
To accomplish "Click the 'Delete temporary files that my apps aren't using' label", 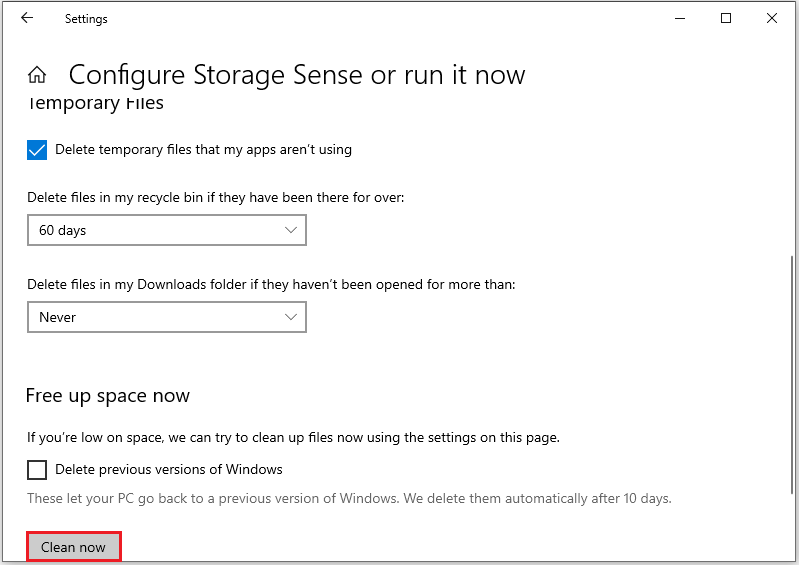I will click(x=203, y=150).
